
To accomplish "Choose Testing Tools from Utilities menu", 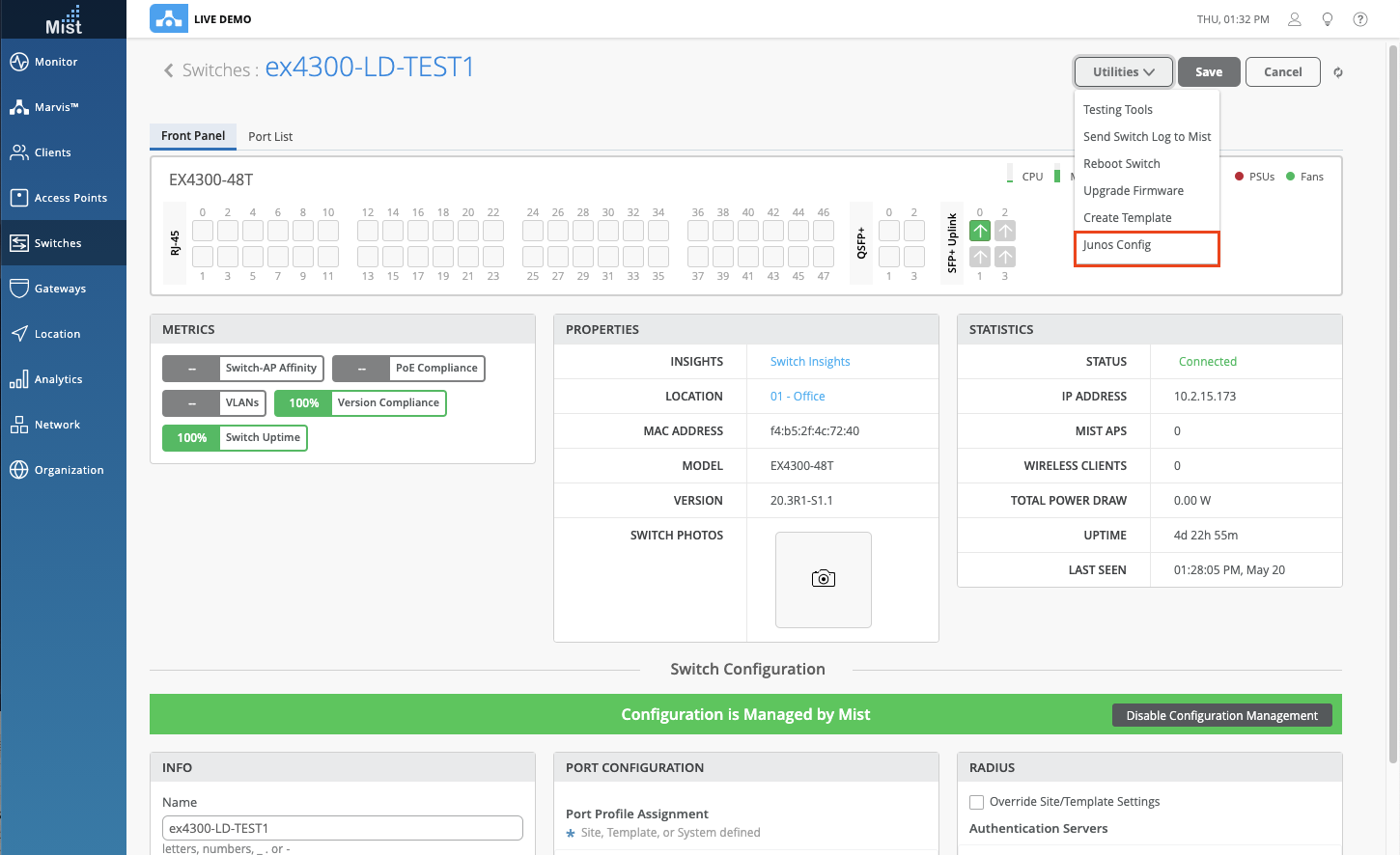I will tap(1147, 110).
